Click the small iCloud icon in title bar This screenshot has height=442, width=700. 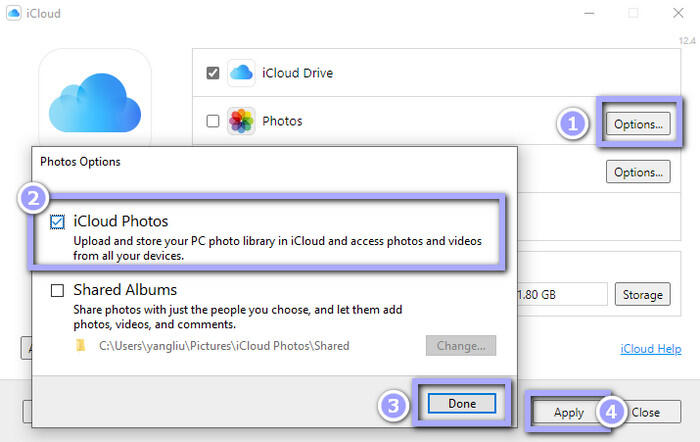click(x=15, y=14)
